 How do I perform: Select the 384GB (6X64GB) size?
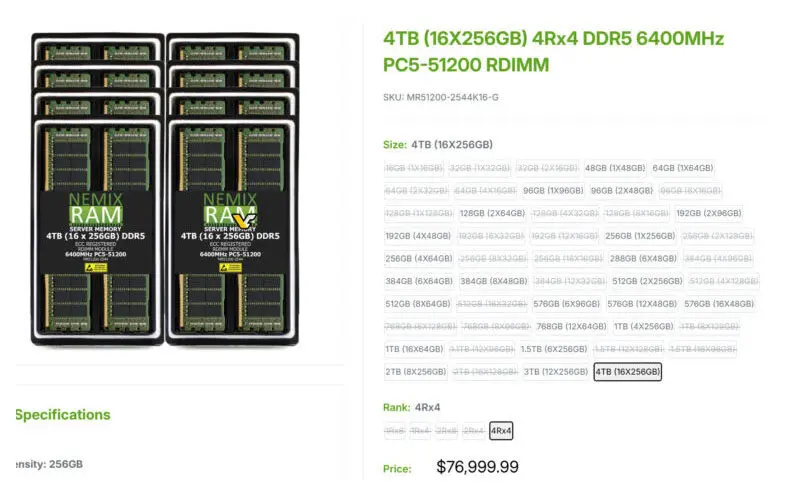tap(419, 281)
